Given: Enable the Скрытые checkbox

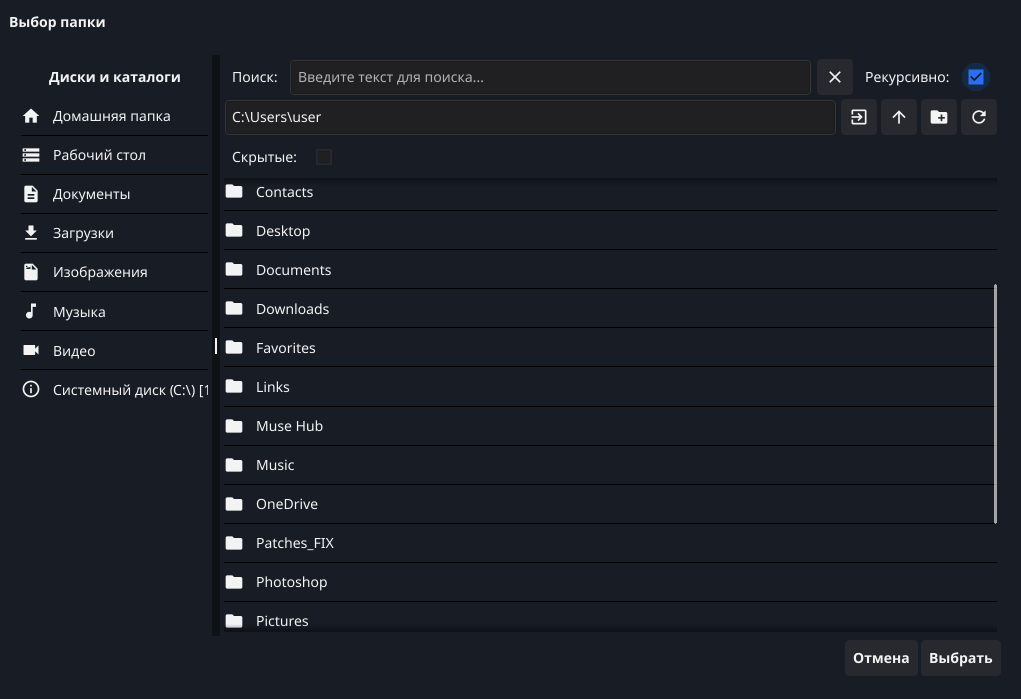Looking at the screenshot, I should pyautogui.click(x=323, y=157).
